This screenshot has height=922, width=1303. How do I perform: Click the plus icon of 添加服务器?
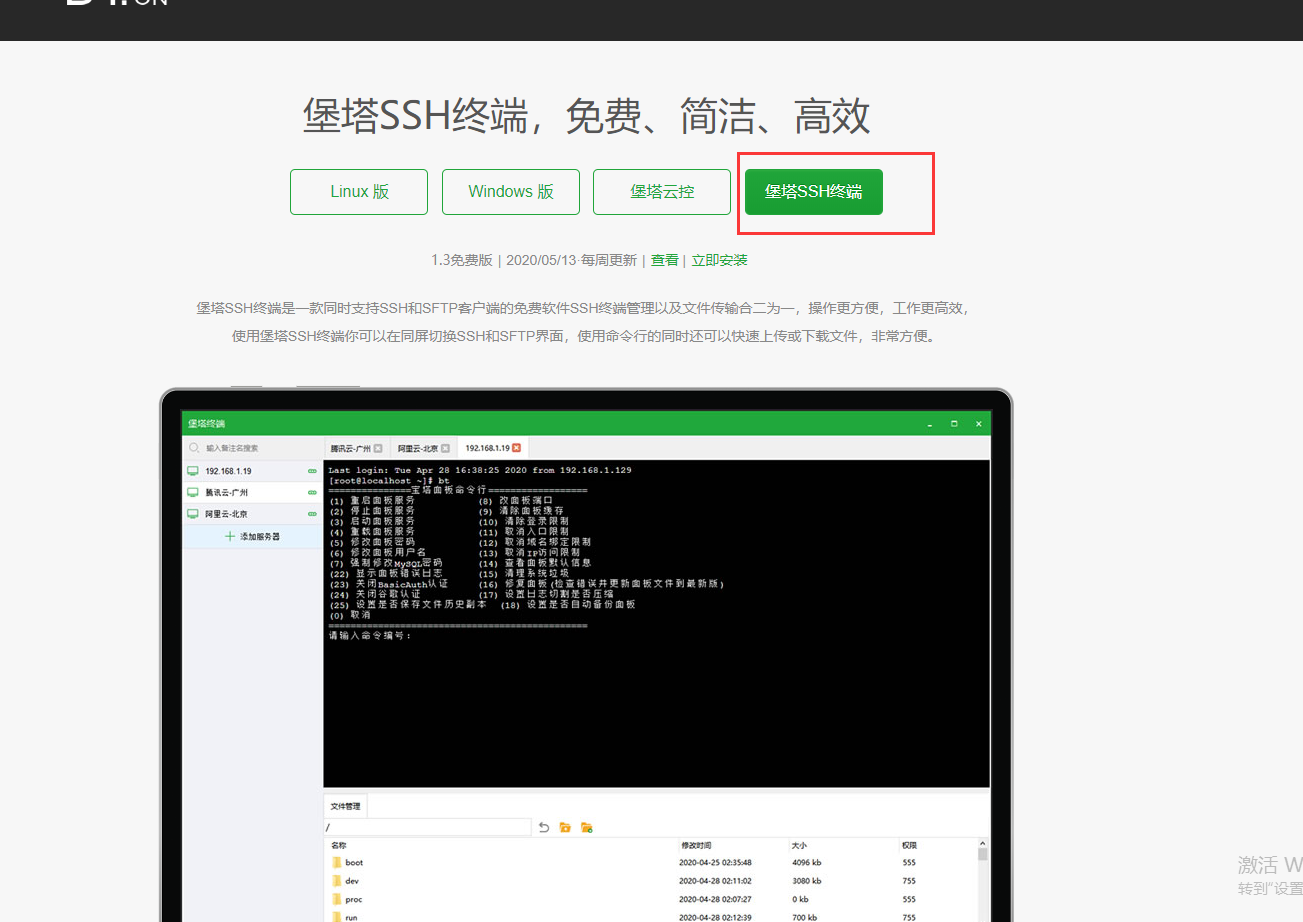(x=231, y=536)
